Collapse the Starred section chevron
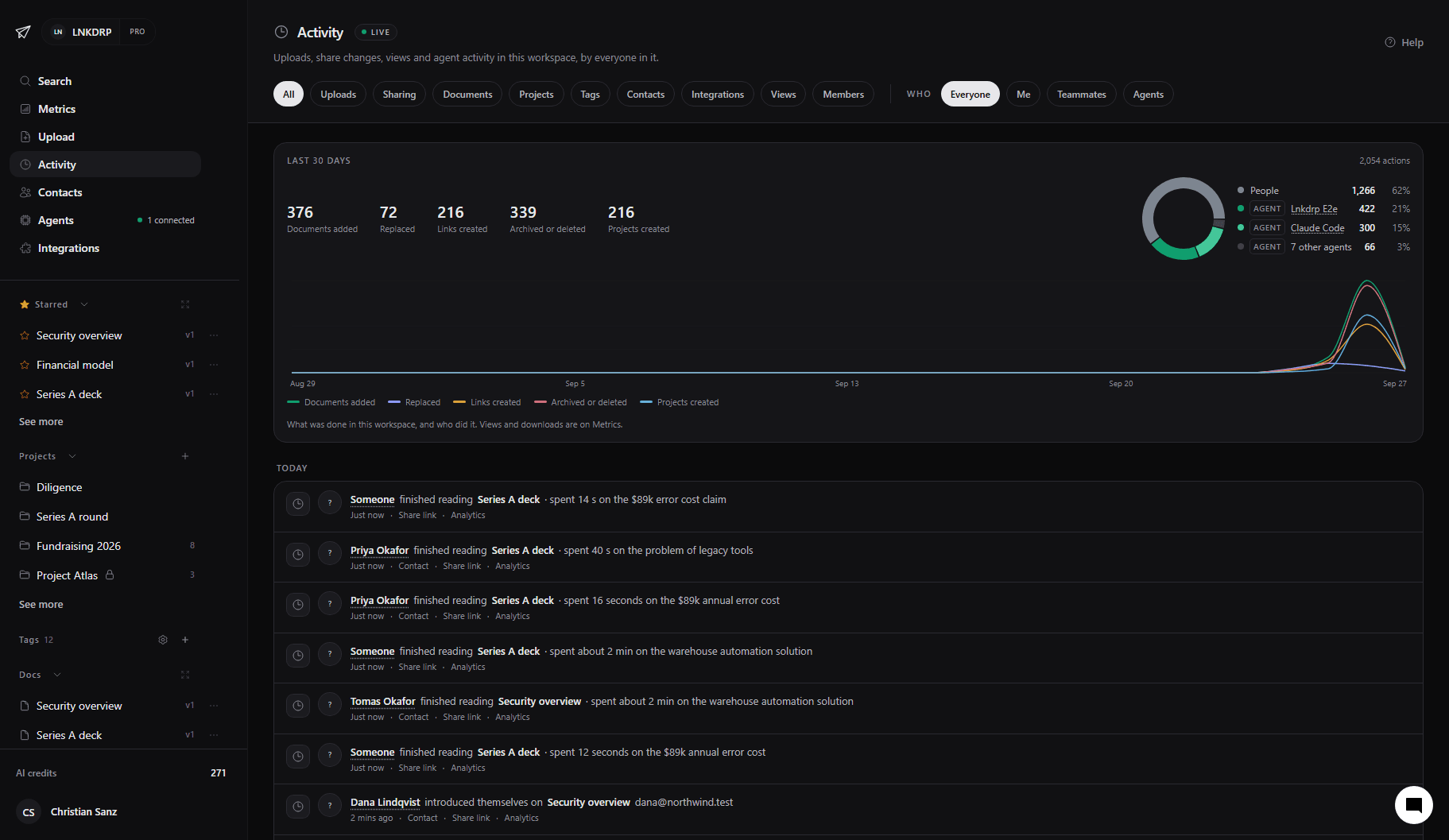The image size is (1449, 840). (x=84, y=304)
